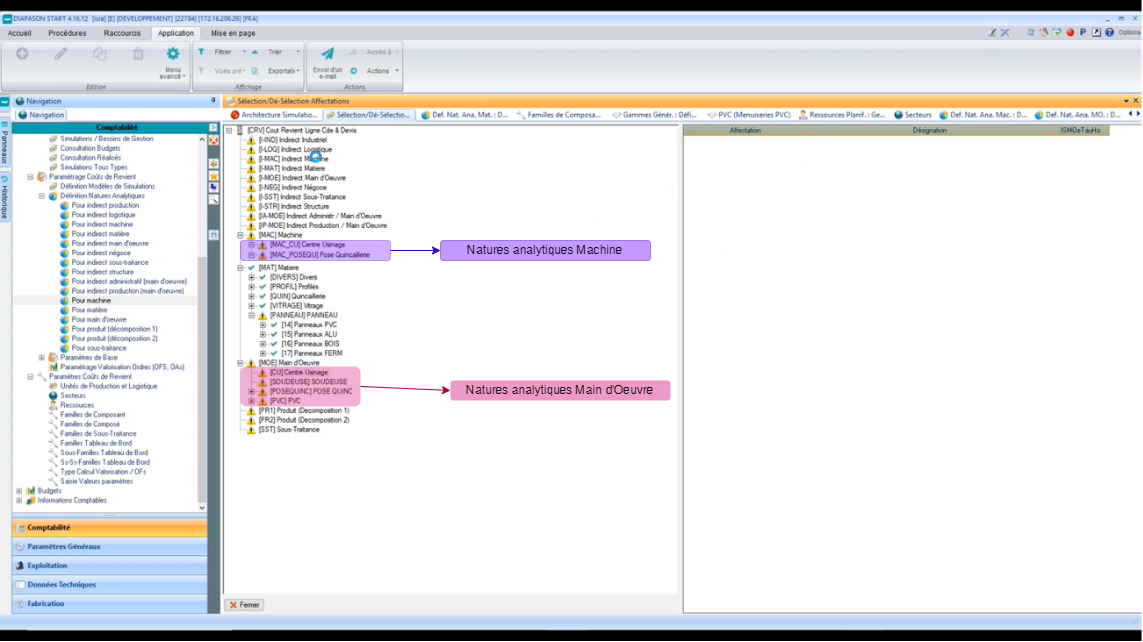Click the Envoi d'un e-mail paper plane icon
The width and height of the screenshot is (1143, 642).
327,54
